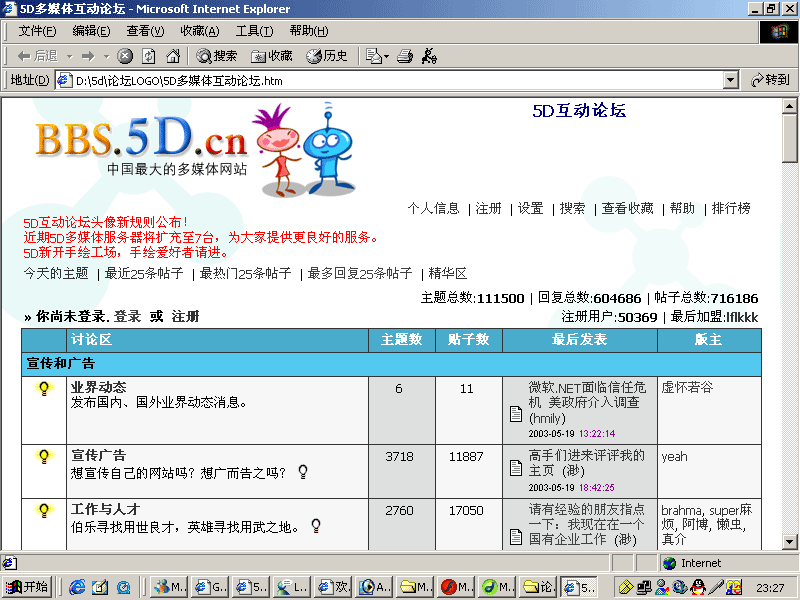Click the Mail toolbar icon
The height and width of the screenshot is (600, 800).
click(x=373, y=56)
